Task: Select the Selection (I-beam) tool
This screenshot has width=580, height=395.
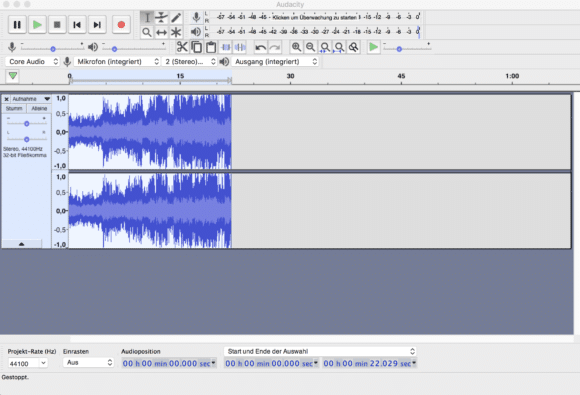Action: coord(147,17)
